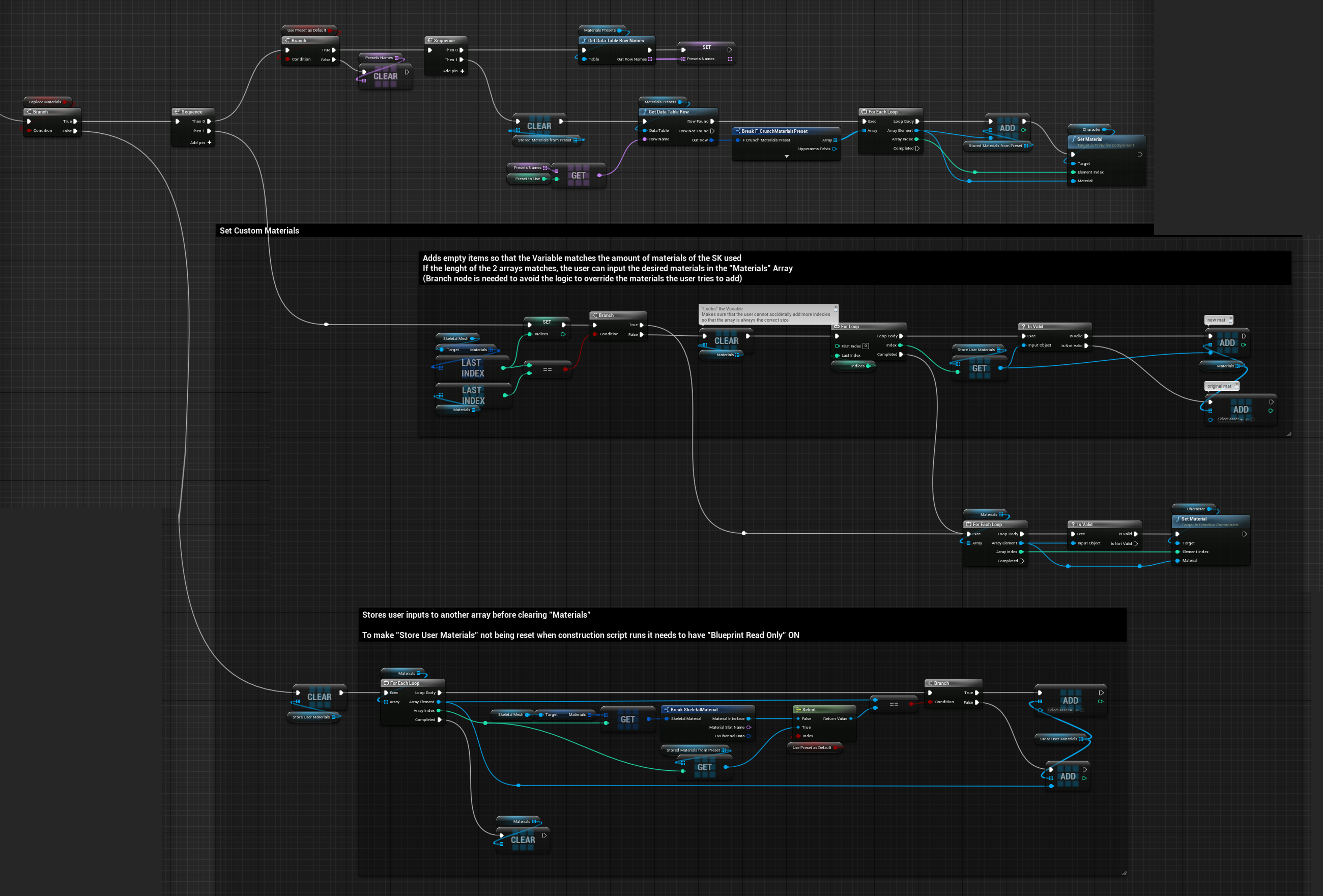Click the UVChannel Data output pin
This screenshot has height=896, width=1323.
(x=749, y=736)
